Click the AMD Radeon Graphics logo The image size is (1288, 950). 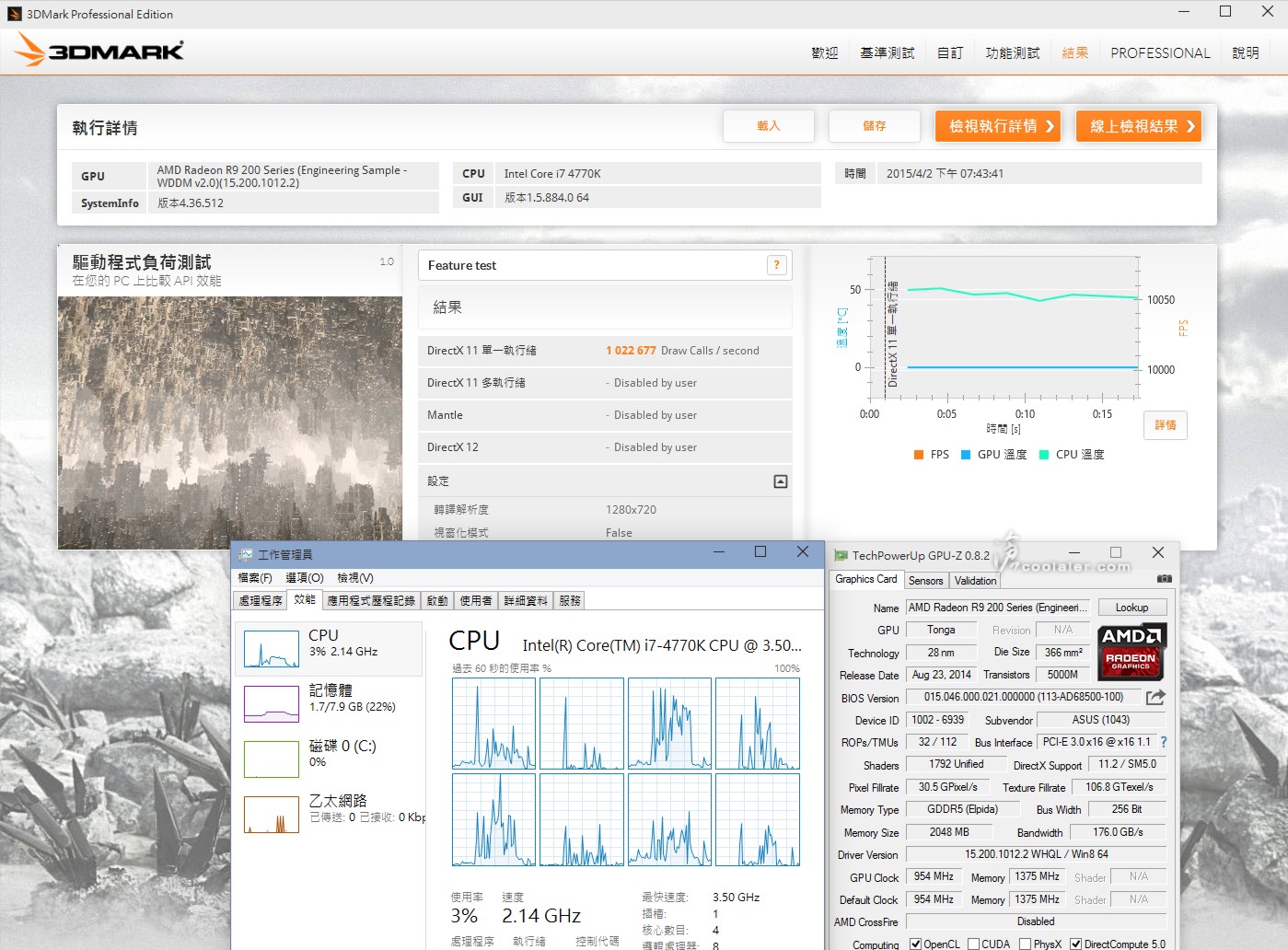click(x=1131, y=651)
